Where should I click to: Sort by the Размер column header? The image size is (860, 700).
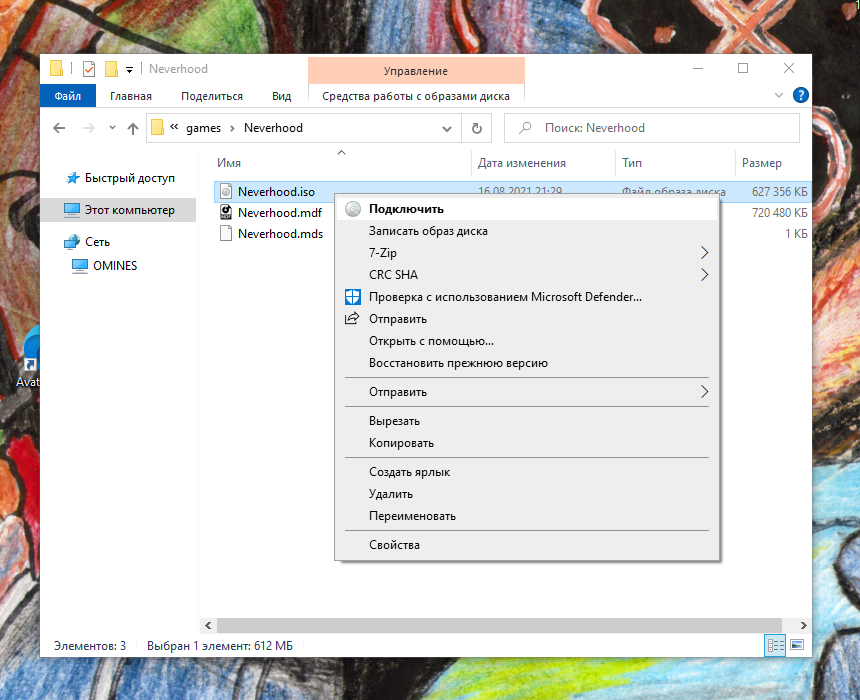click(x=762, y=163)
